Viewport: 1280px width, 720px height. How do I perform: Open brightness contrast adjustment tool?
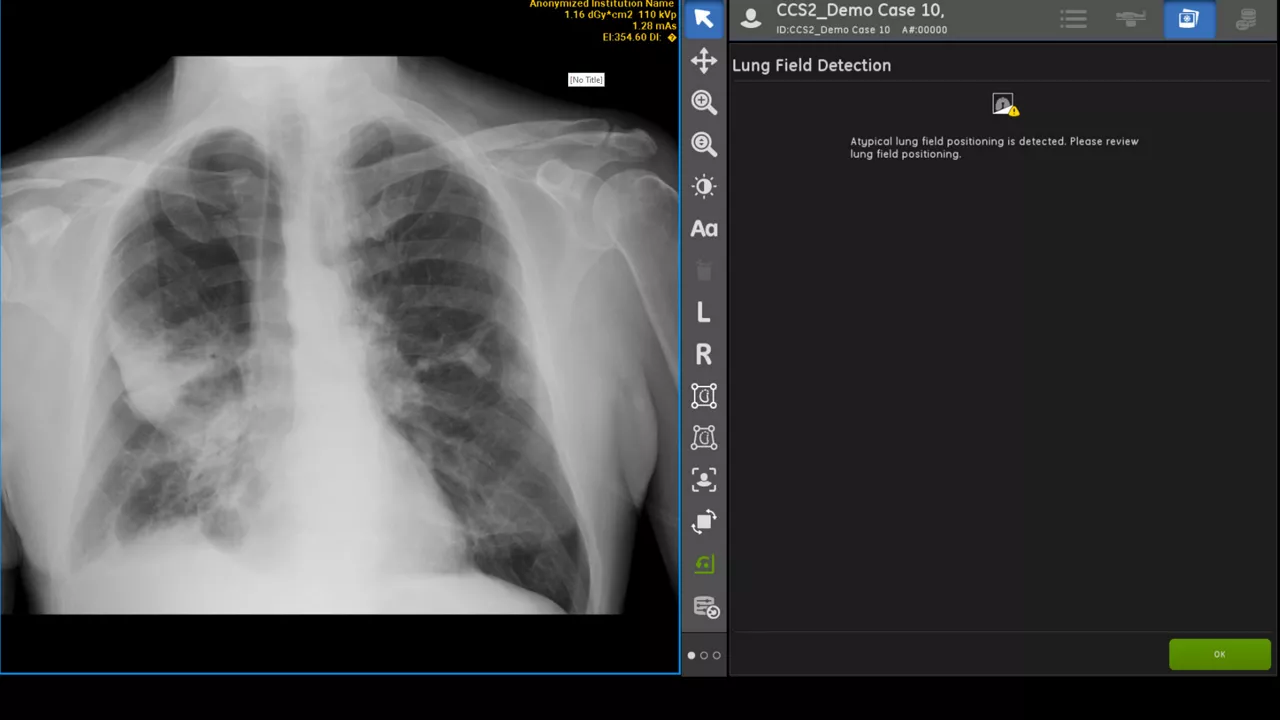pos(704,186)
